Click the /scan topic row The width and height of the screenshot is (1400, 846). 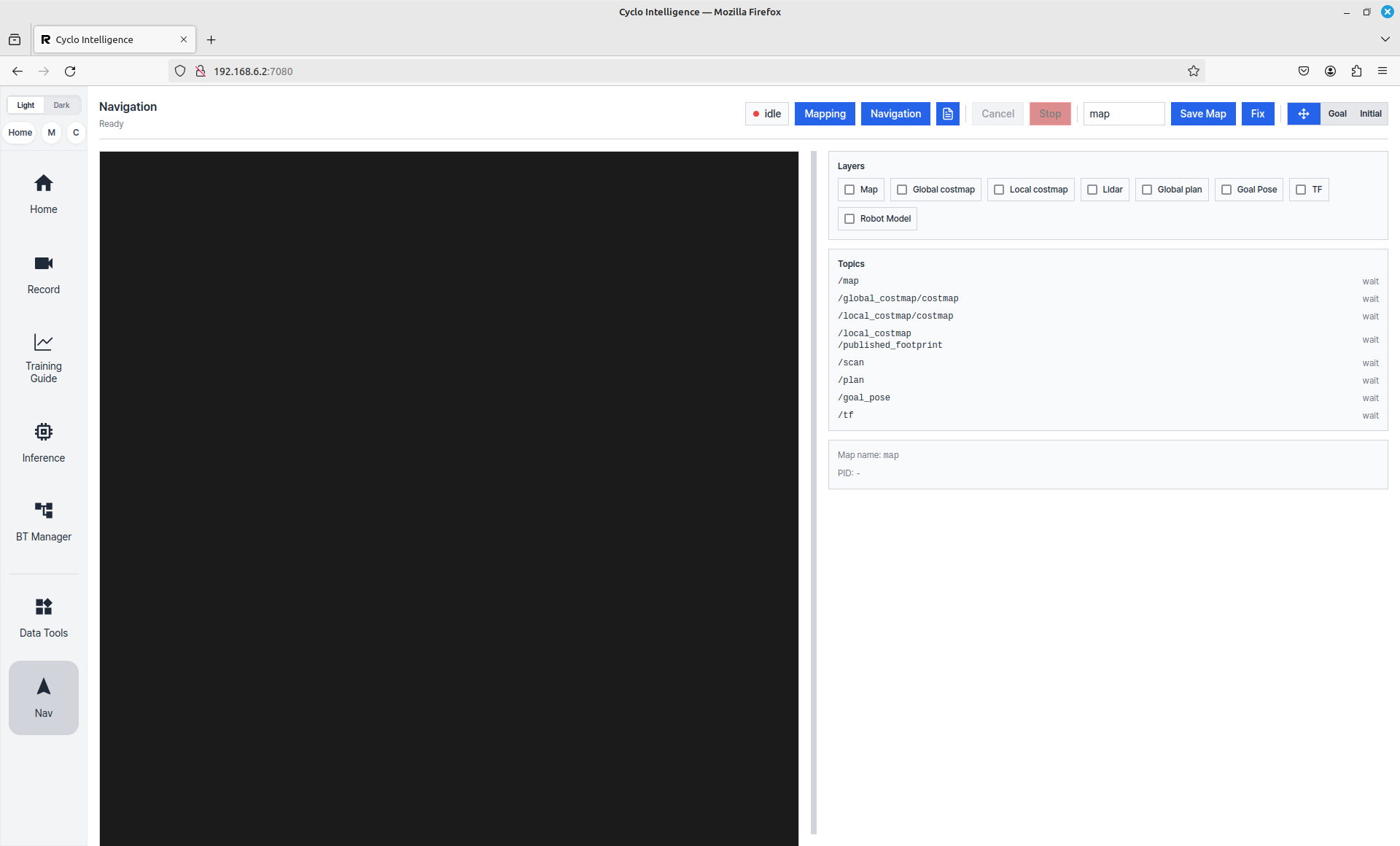click(1108, 363)
